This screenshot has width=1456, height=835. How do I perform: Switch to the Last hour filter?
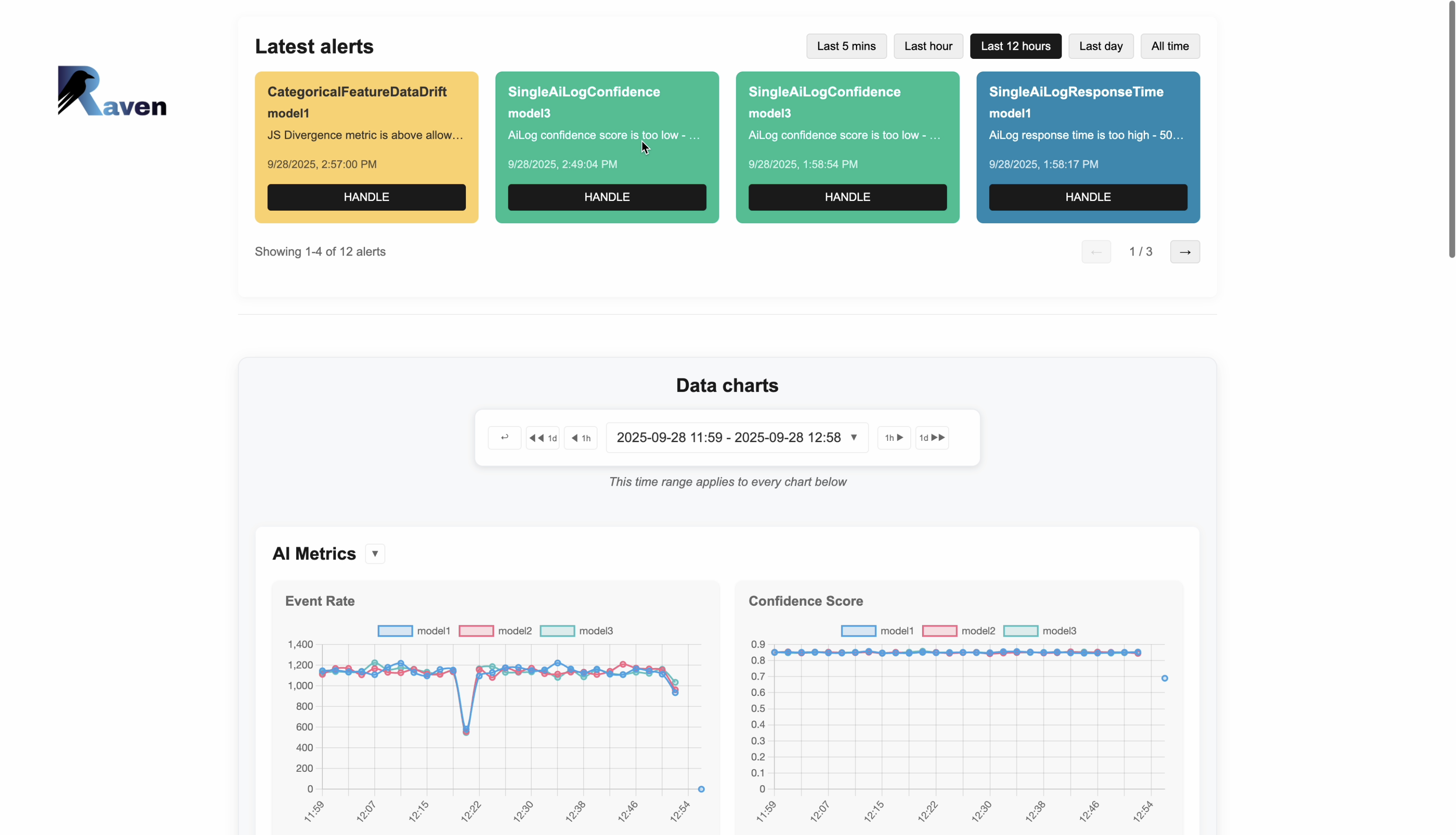pos(928,46)
